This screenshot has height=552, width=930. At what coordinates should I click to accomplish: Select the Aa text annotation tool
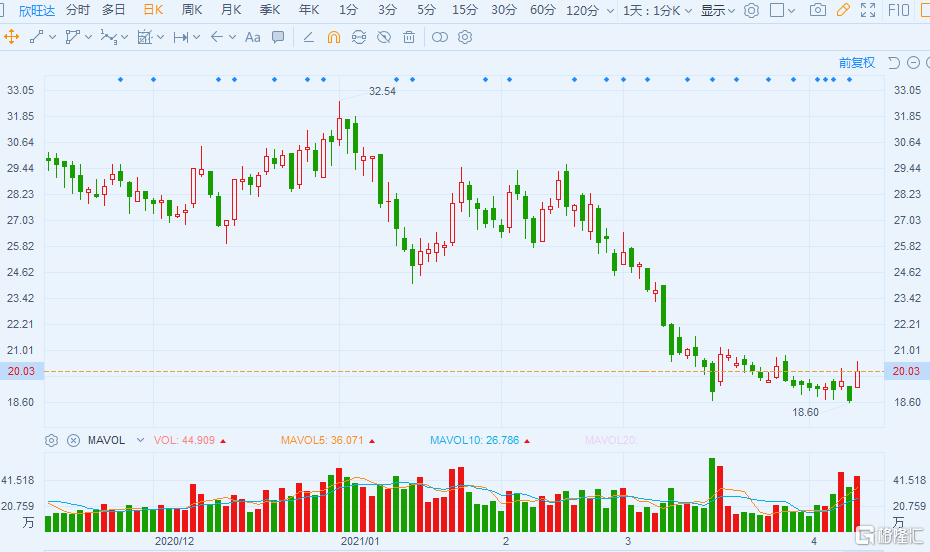click(x=253, y=37)
